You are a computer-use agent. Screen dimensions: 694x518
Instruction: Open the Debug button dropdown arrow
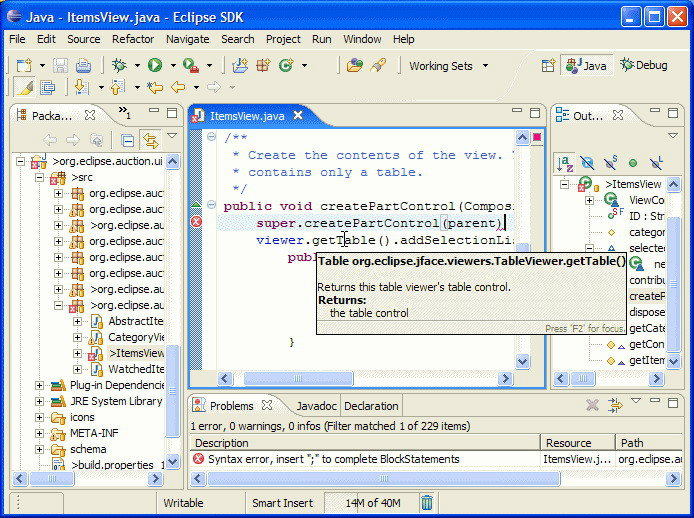[137, 66]
